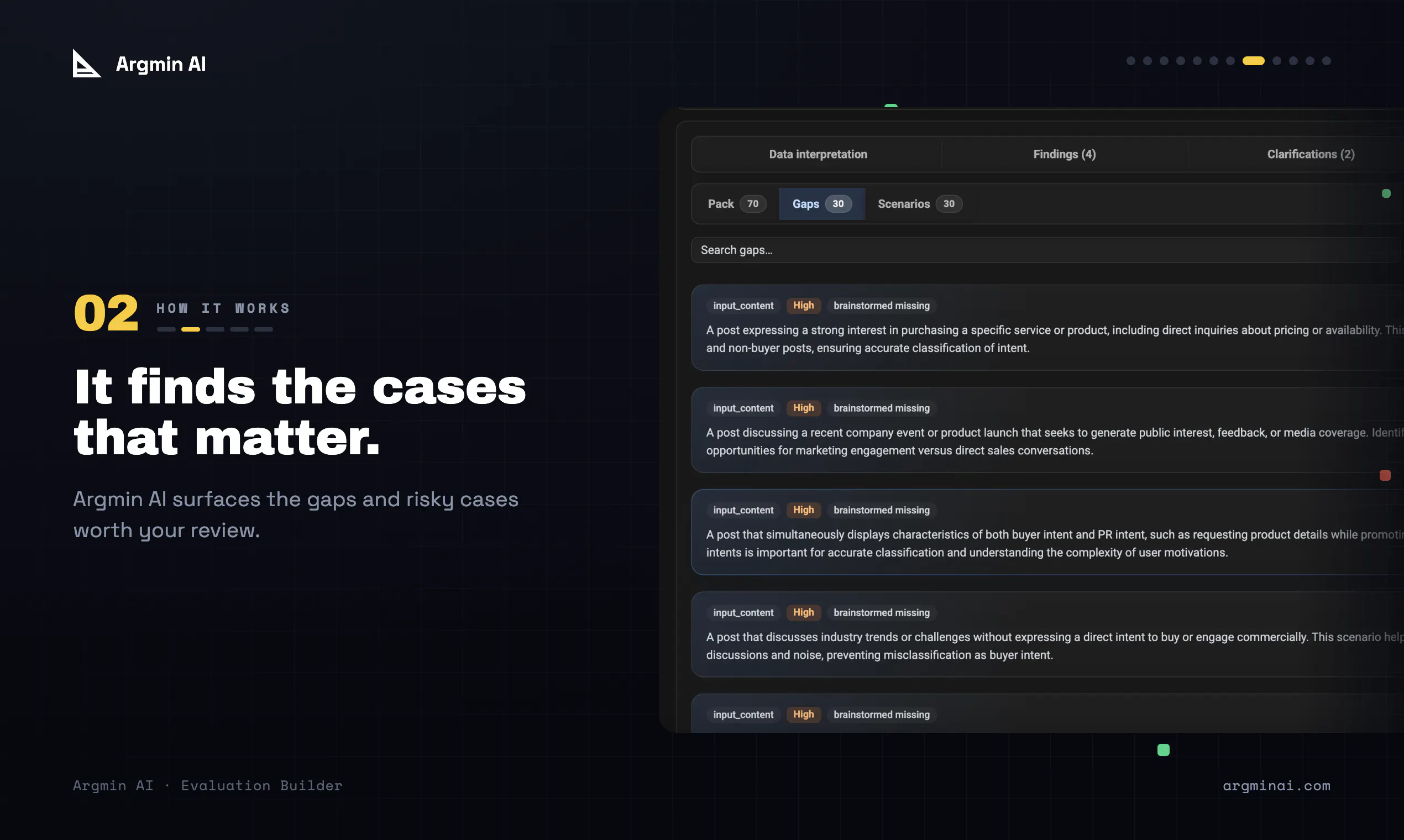This screenshot has height=840, width=1404.
Task: Jump to the last slide indicator dot
Action: (x=1326, y=61)
